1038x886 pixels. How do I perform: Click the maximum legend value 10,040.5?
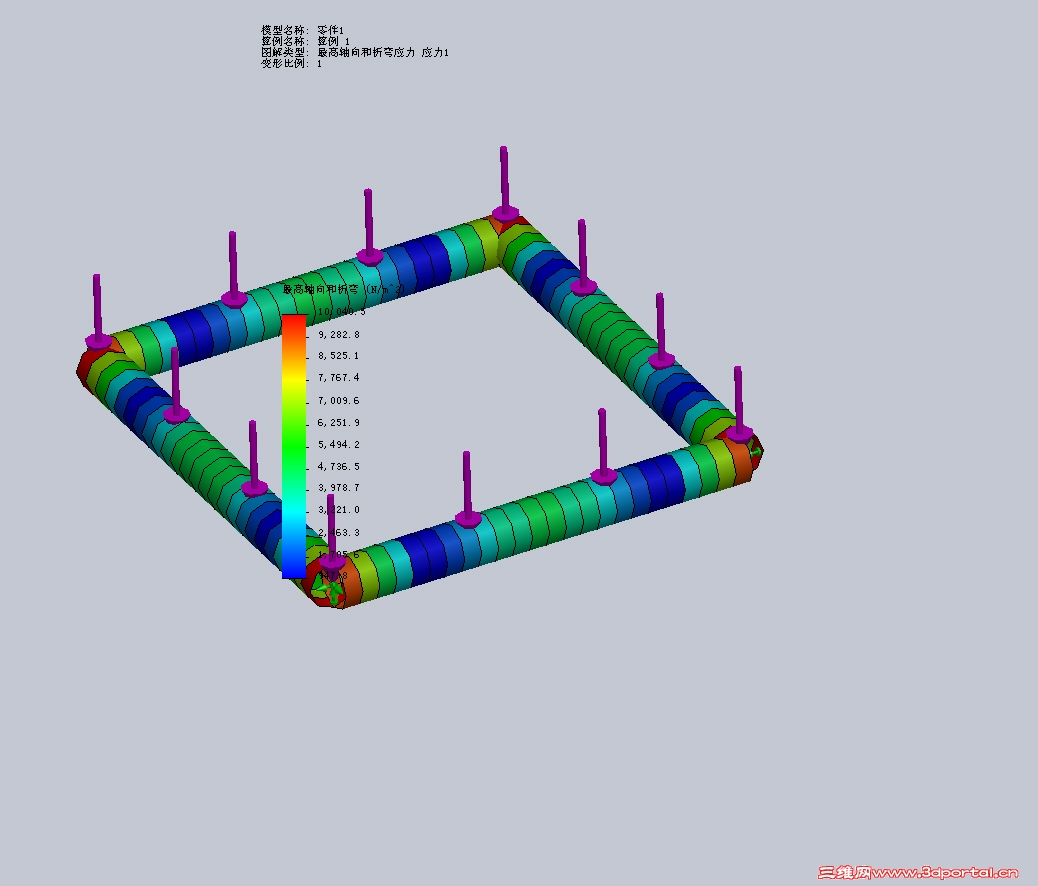point(341,311)
